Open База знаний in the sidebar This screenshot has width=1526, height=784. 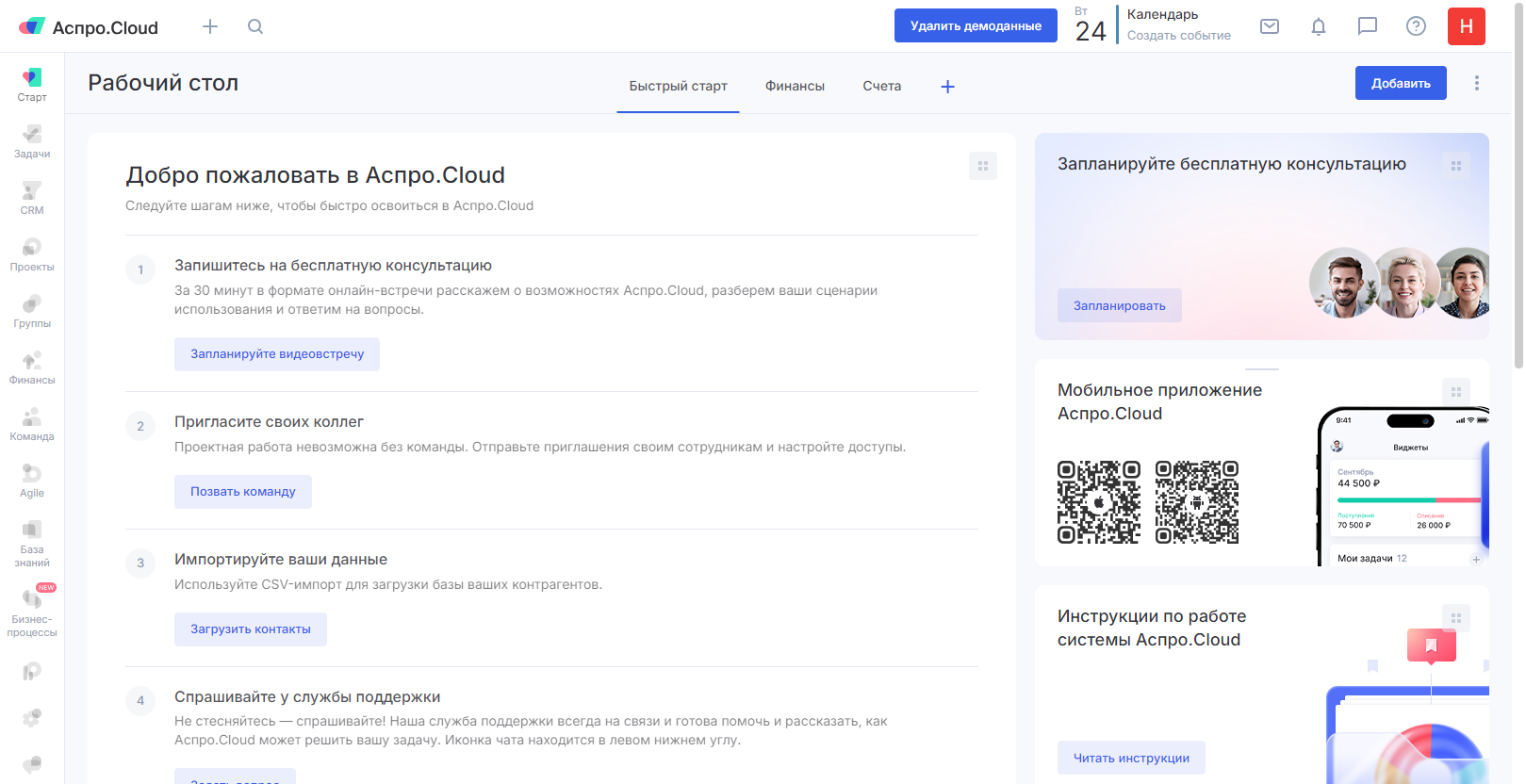pos(32,544)
